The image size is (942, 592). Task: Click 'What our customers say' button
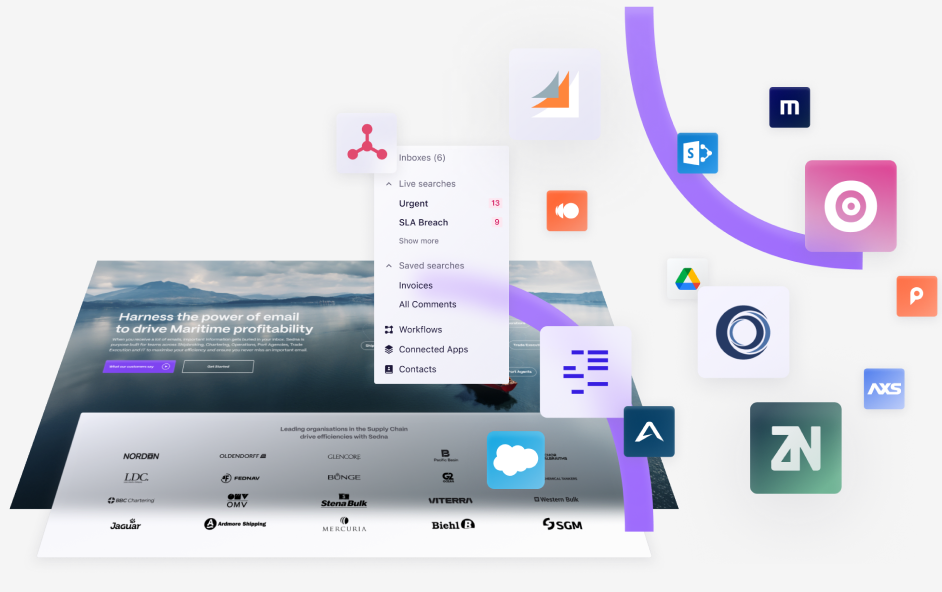point(139,367)
